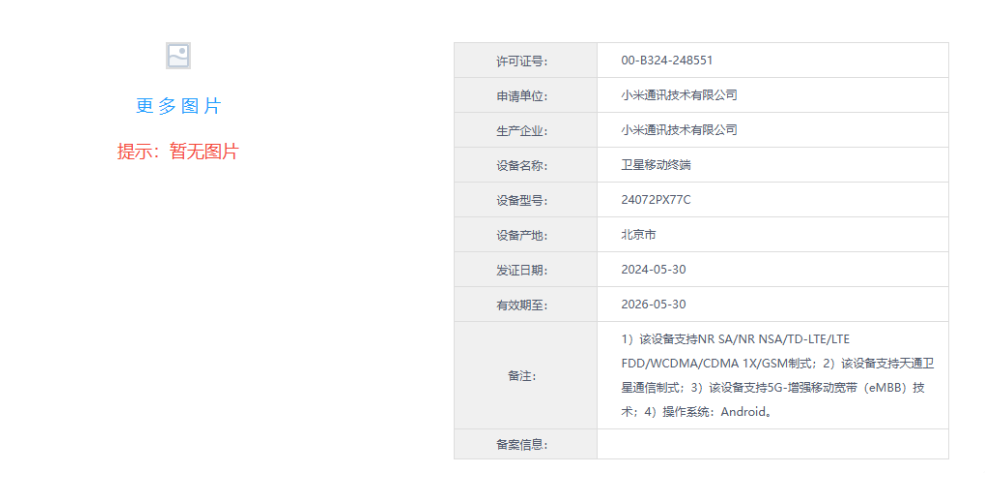Select the 有效期至 label cell
989x482 pixels.
pos(524,305)
